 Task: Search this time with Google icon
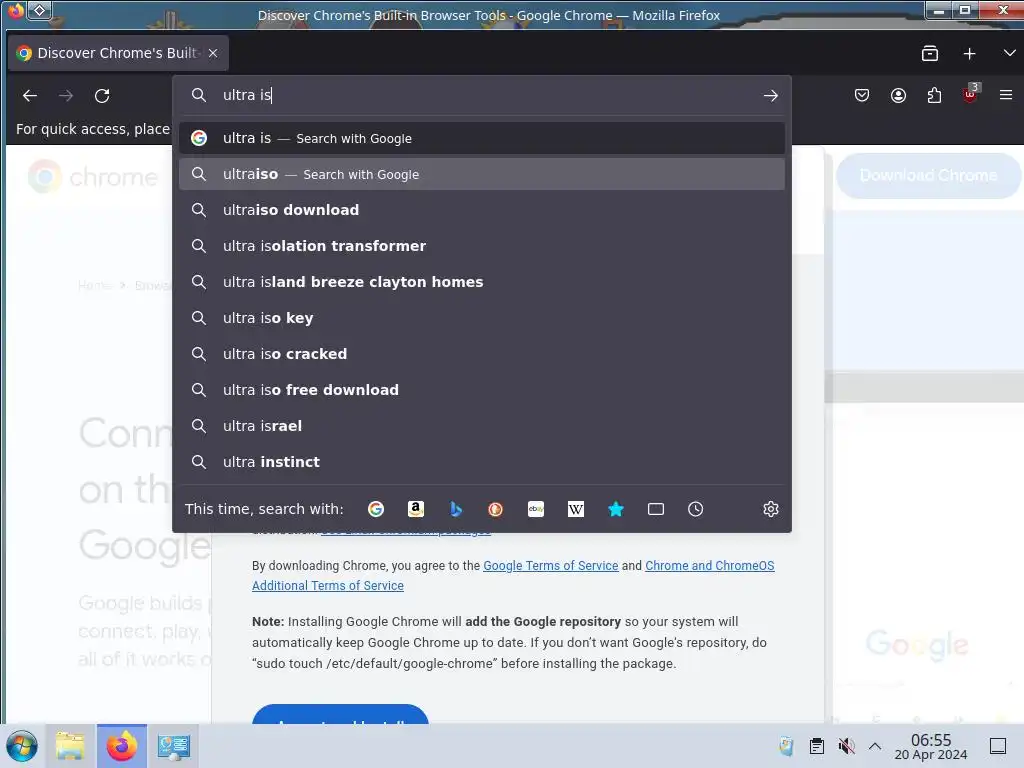pos(376,509)
